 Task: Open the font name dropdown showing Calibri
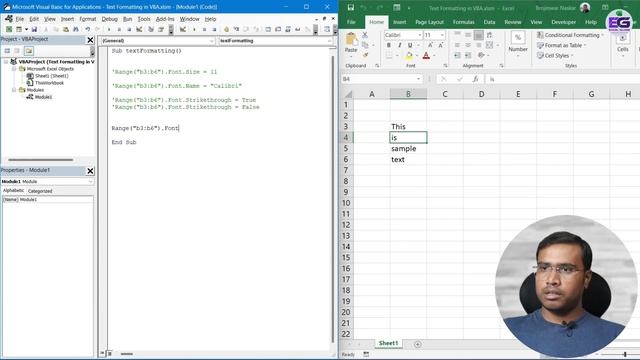pyautogui.click(x=420, y=35)
